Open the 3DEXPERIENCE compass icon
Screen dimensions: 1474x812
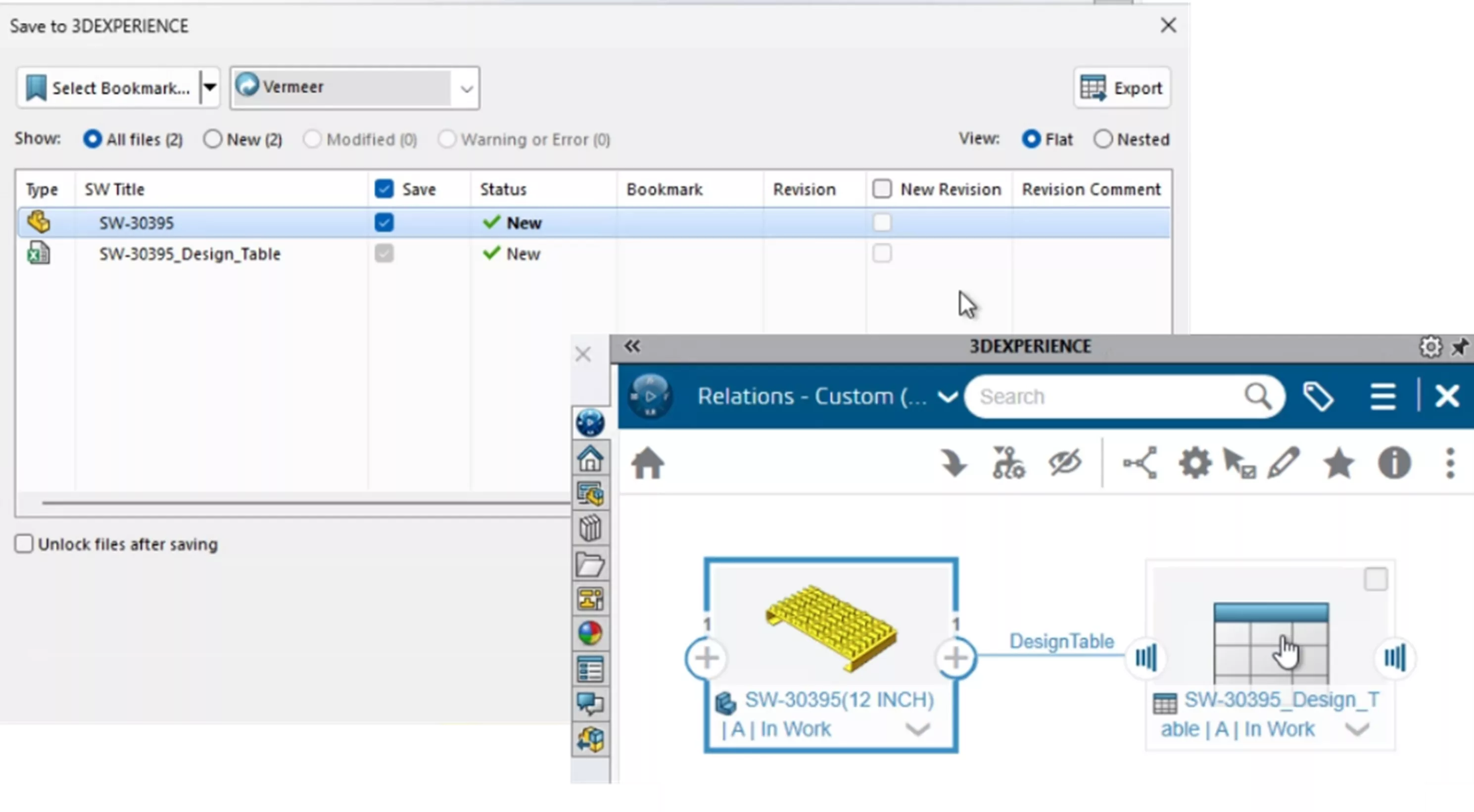coord(650,396)
